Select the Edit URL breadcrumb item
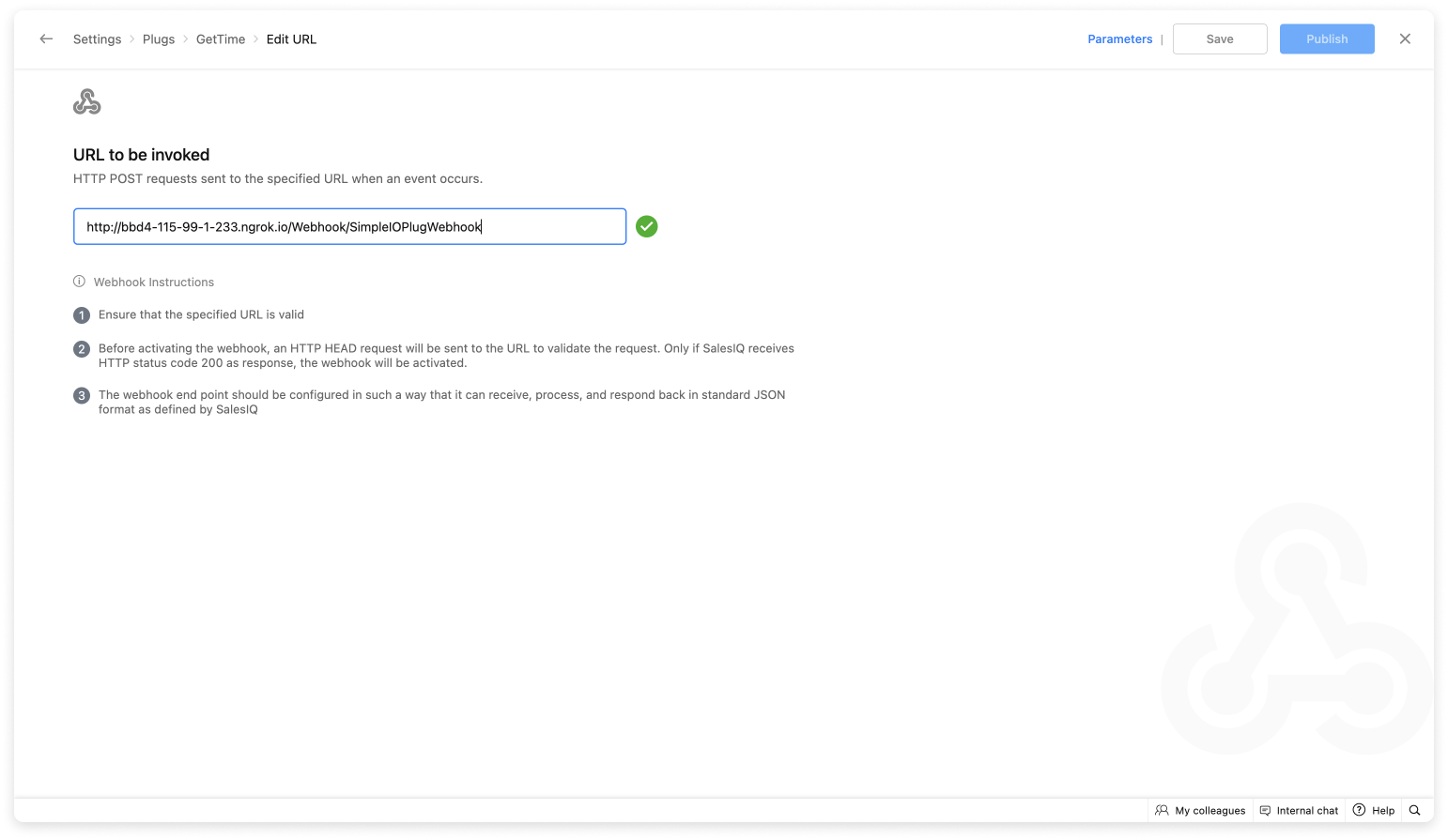The height and width of the screenshot is (840, 1448). (291, 39)
